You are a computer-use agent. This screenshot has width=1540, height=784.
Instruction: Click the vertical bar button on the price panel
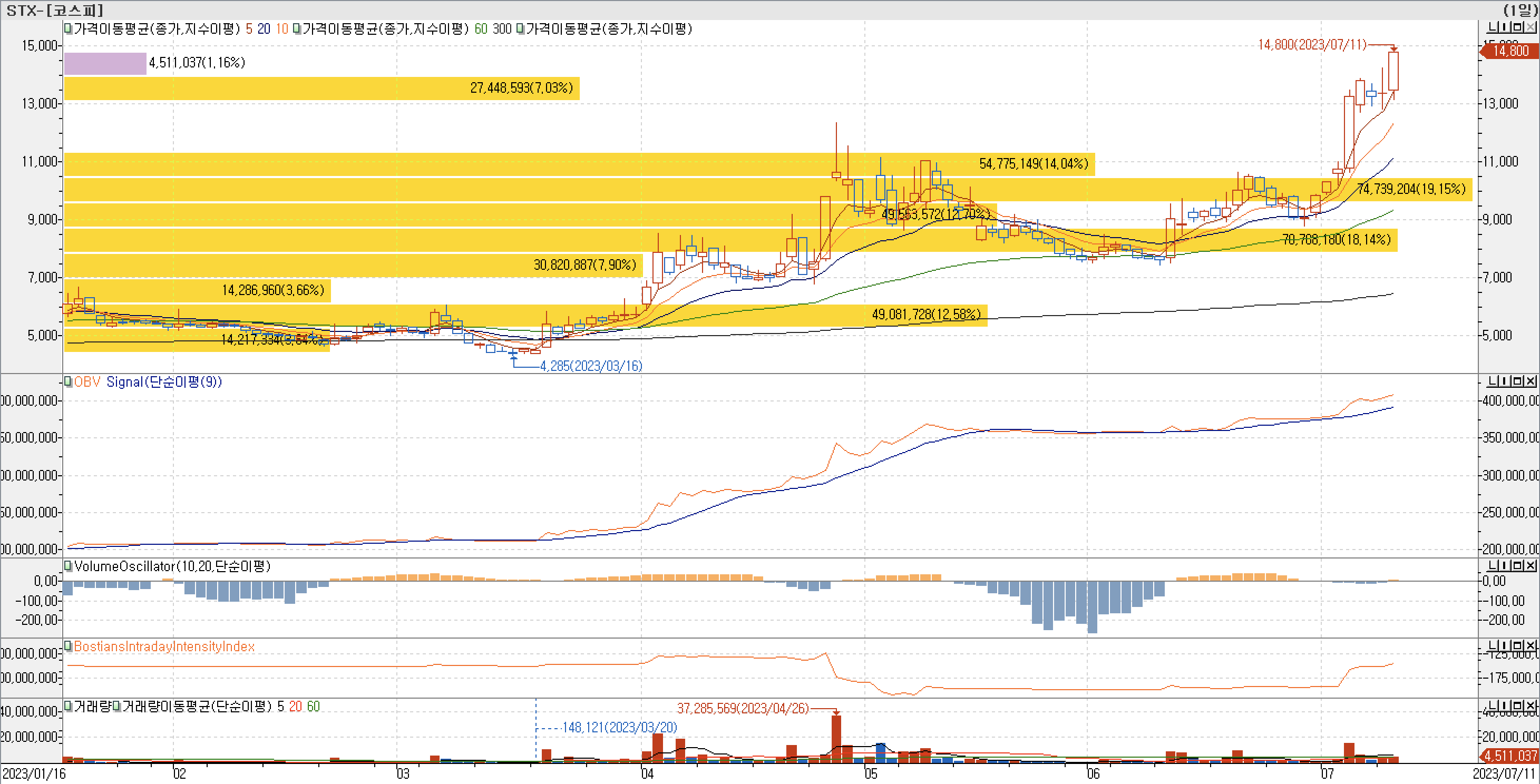(1505, 27)
